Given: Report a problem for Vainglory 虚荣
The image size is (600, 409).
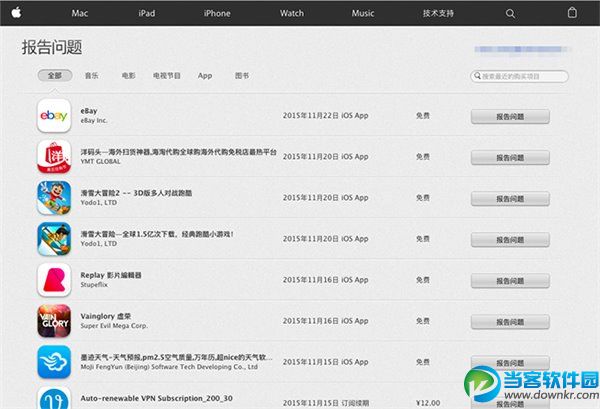Looking at the screenshot, I should click(x=510, y=322).
